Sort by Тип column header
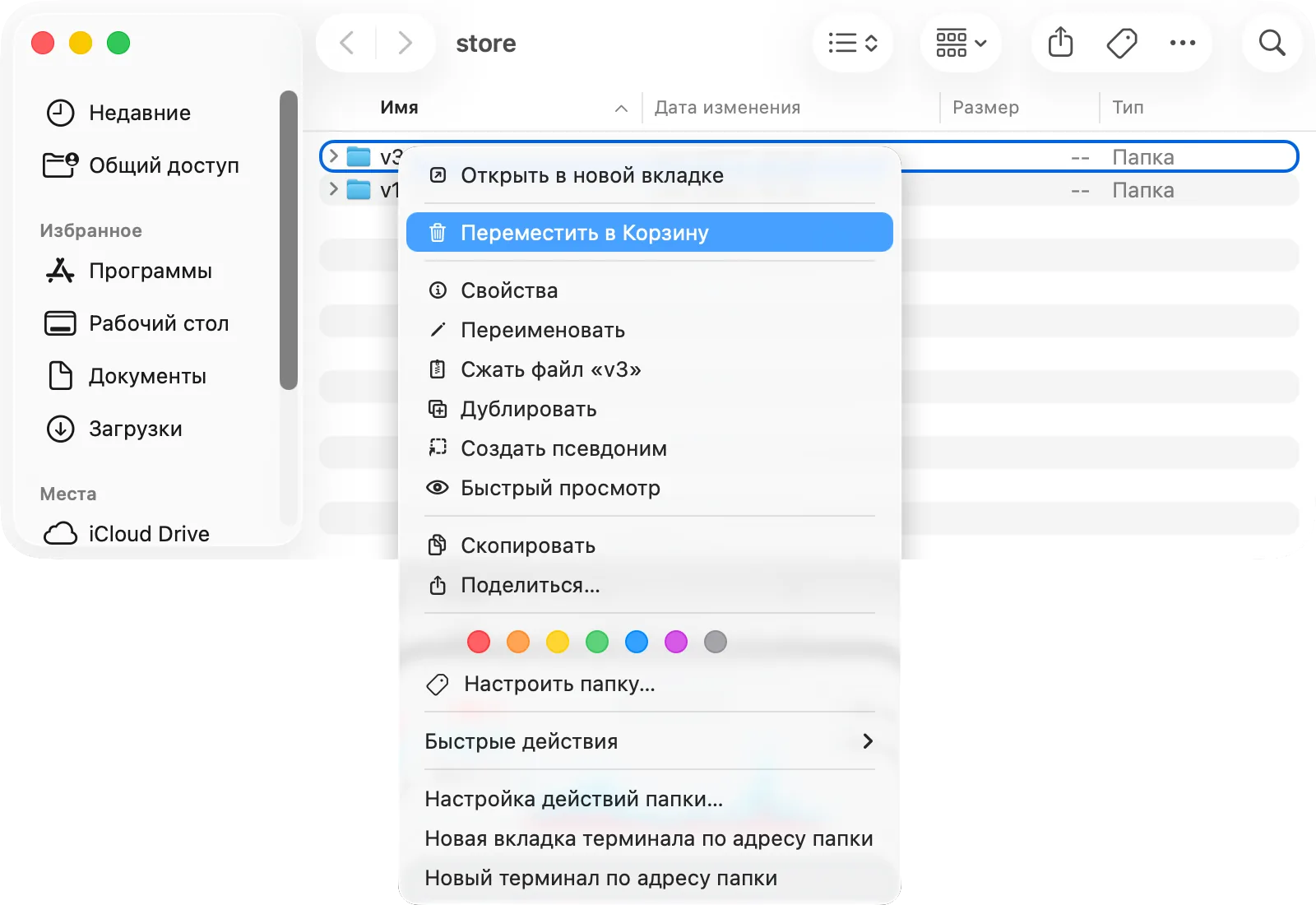Viewport: 1316px width, 905px height. click(x=1128, y=107)
